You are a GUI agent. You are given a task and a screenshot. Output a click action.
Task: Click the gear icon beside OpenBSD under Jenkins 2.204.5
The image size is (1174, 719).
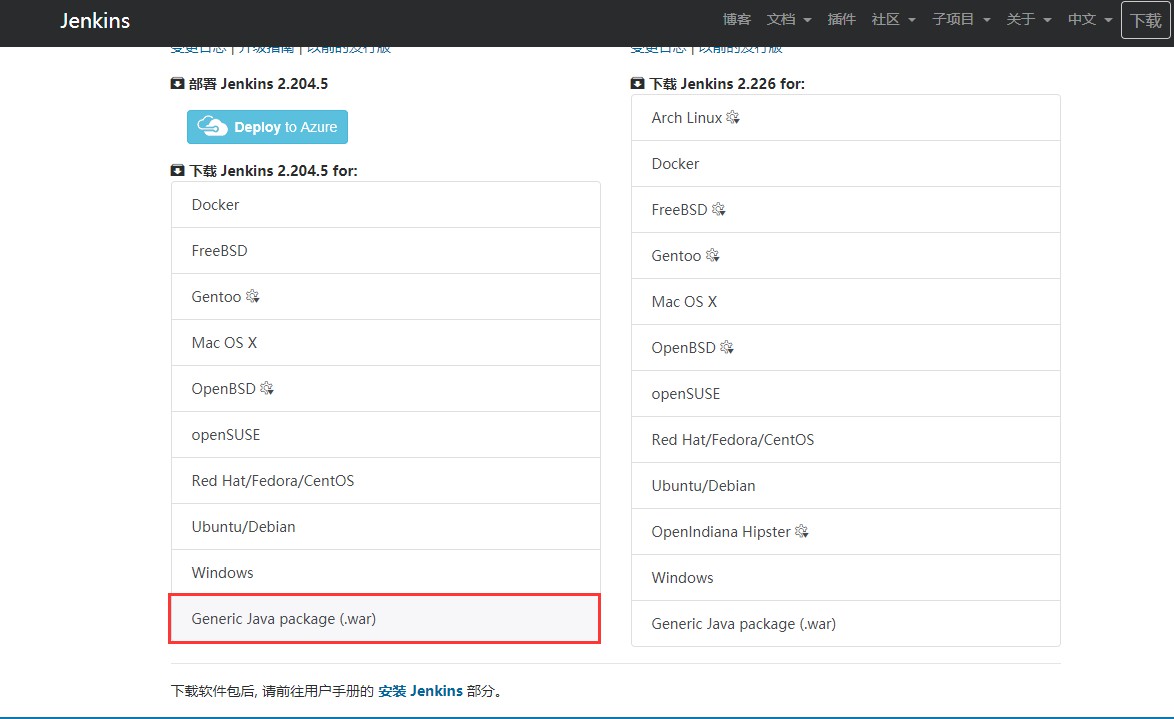tap(267, 389)
